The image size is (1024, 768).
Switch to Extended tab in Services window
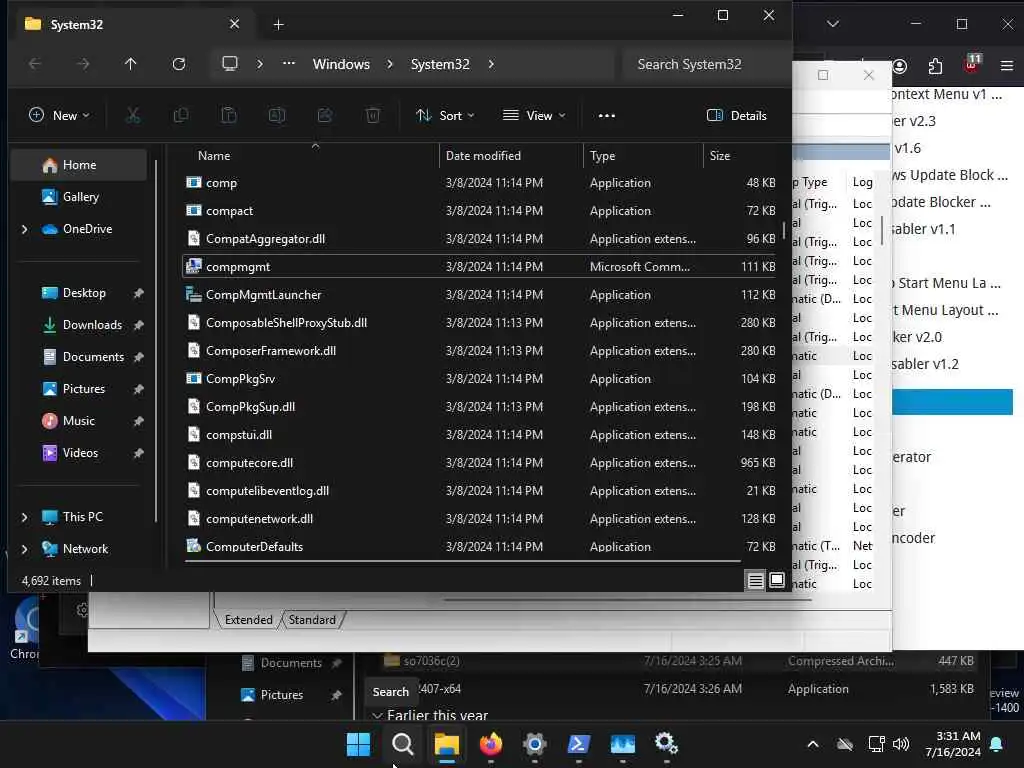pos(248,620)
